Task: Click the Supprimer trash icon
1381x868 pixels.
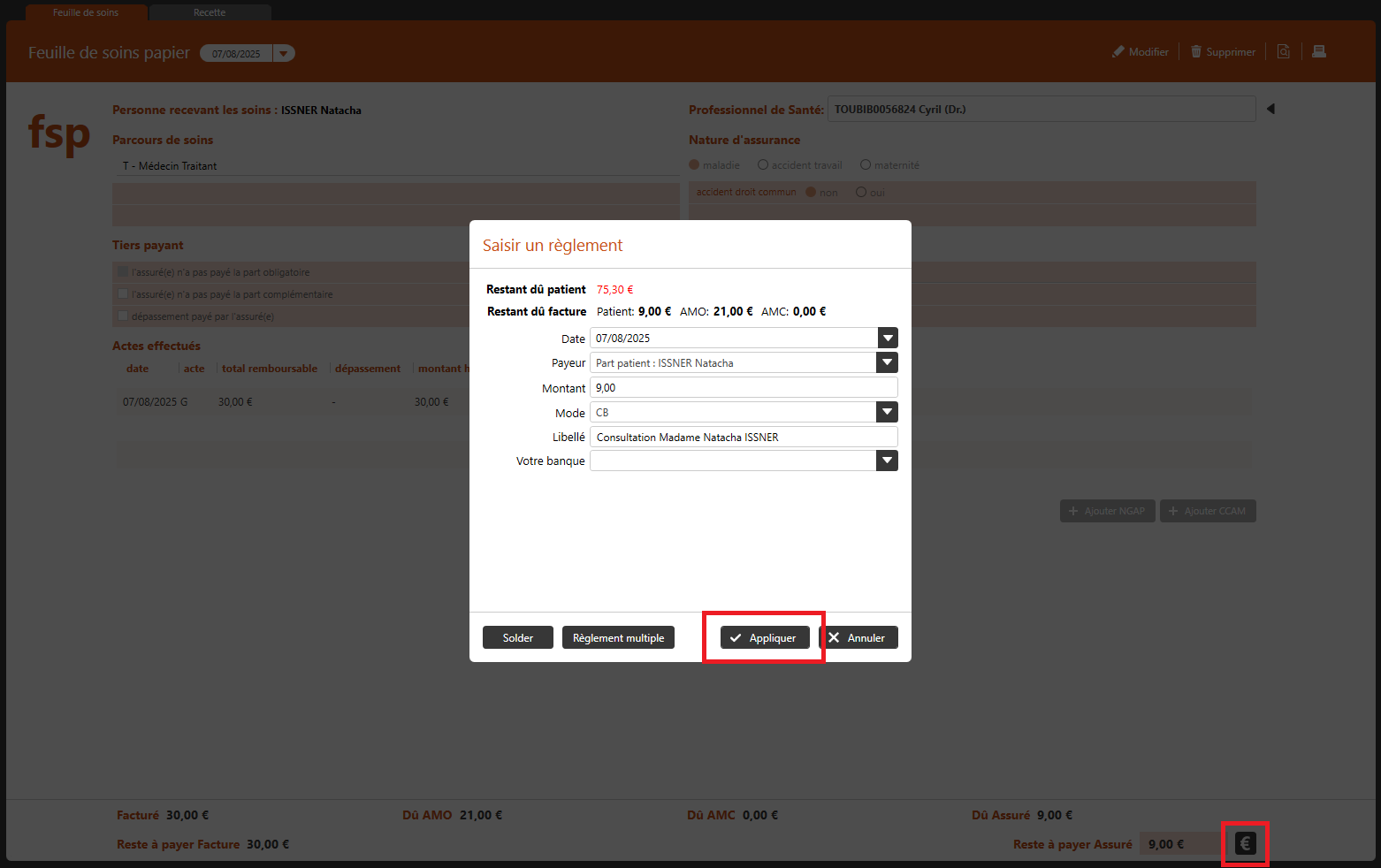Action: click(x=1196, y=52)
